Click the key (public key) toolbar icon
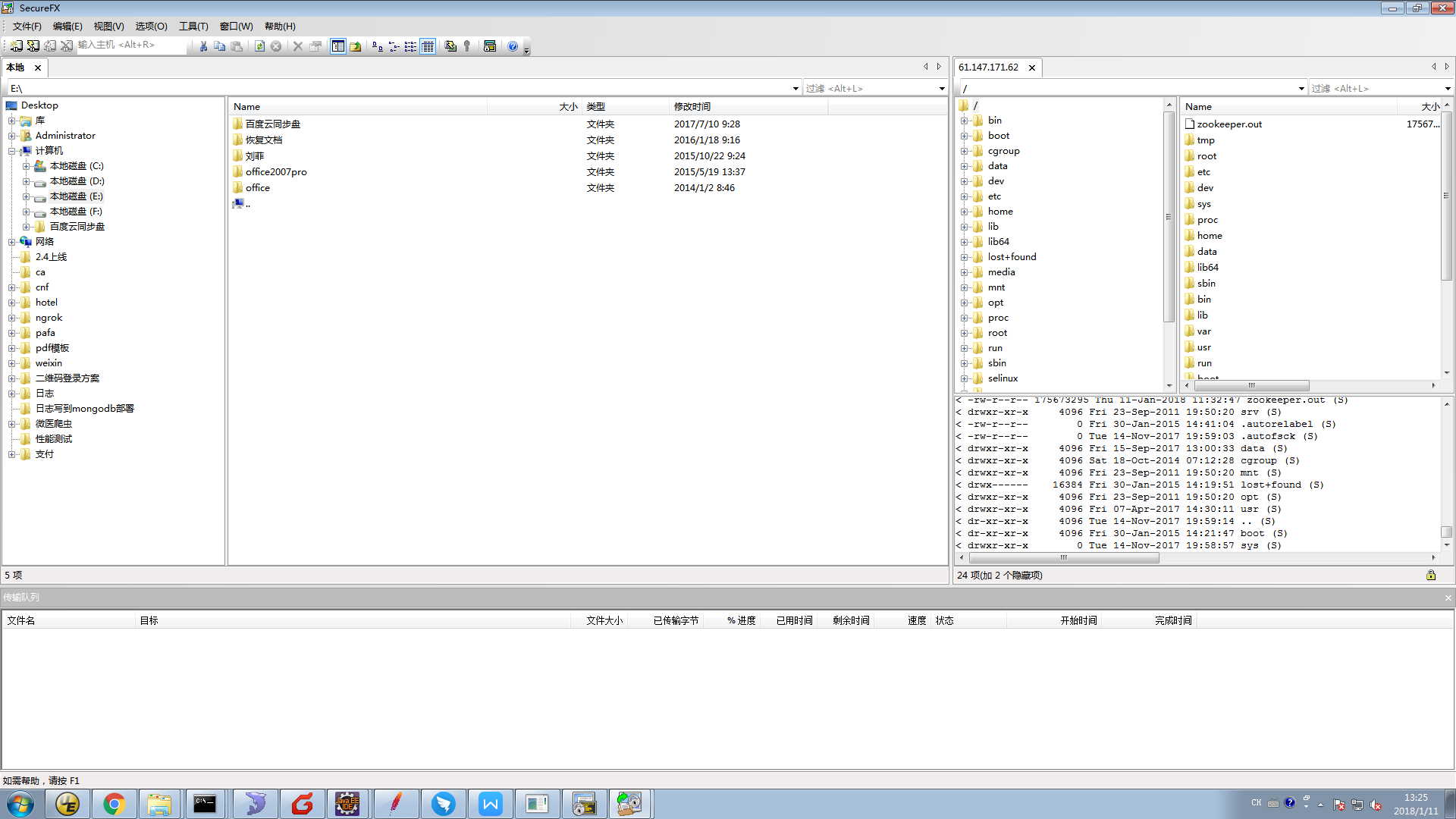The width and height of the screenshot is (1456, 819). pyautogui.click(x=467, y=46)
